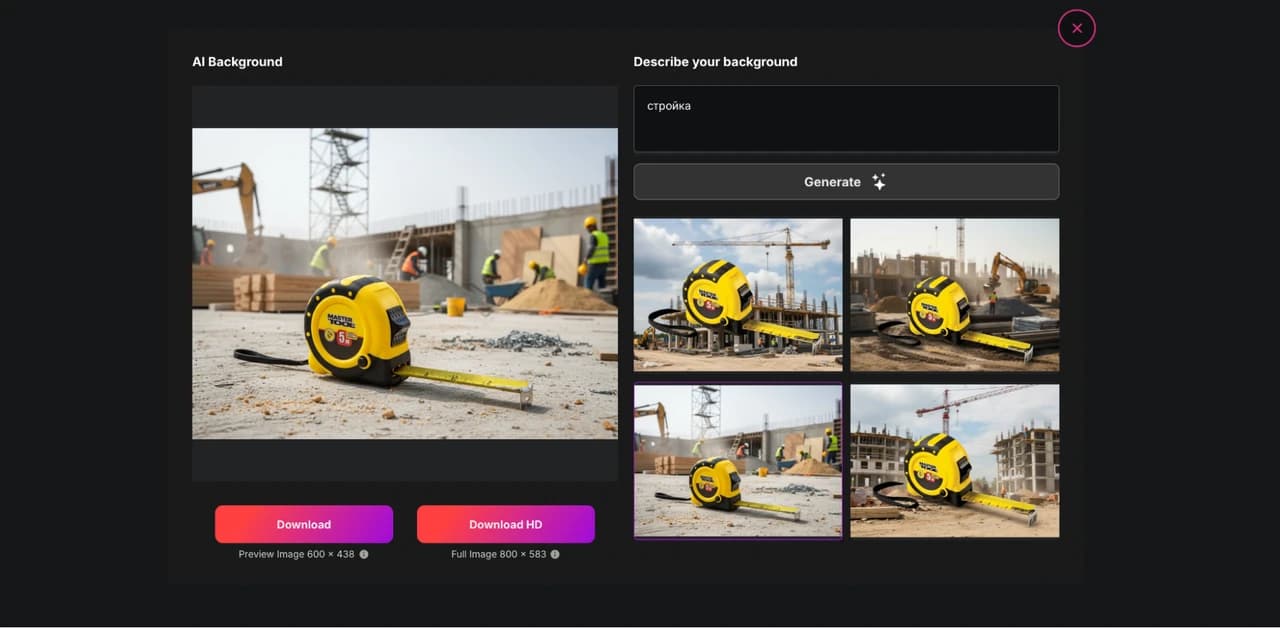This screenshot has height=628, width=1280.
Task: Click the info icon beside Preview Image size
Action: click(x=364, y=554)
